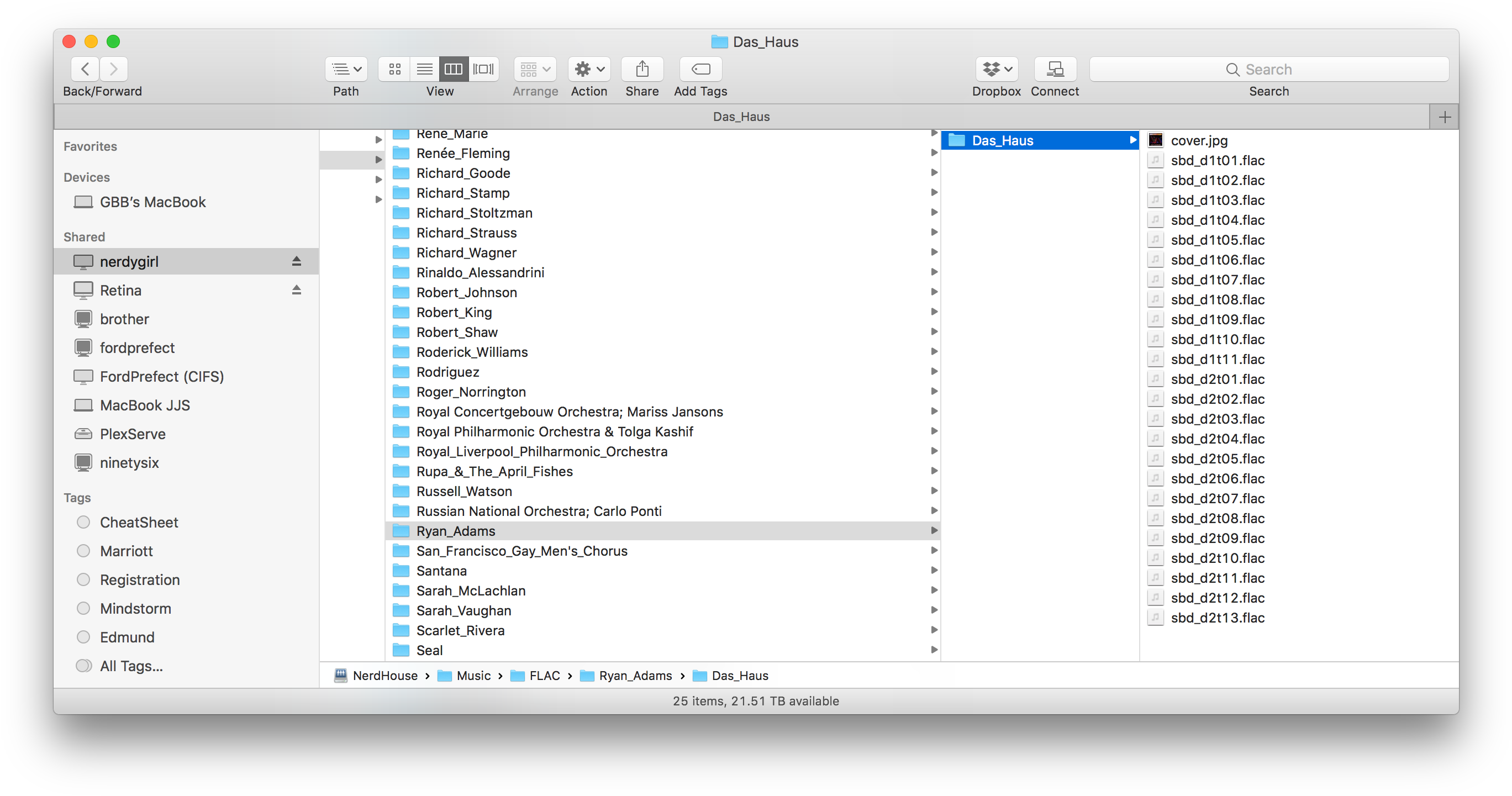
Task: Click Das_Haus window title folder icon
Action: [x=719, y=41]
